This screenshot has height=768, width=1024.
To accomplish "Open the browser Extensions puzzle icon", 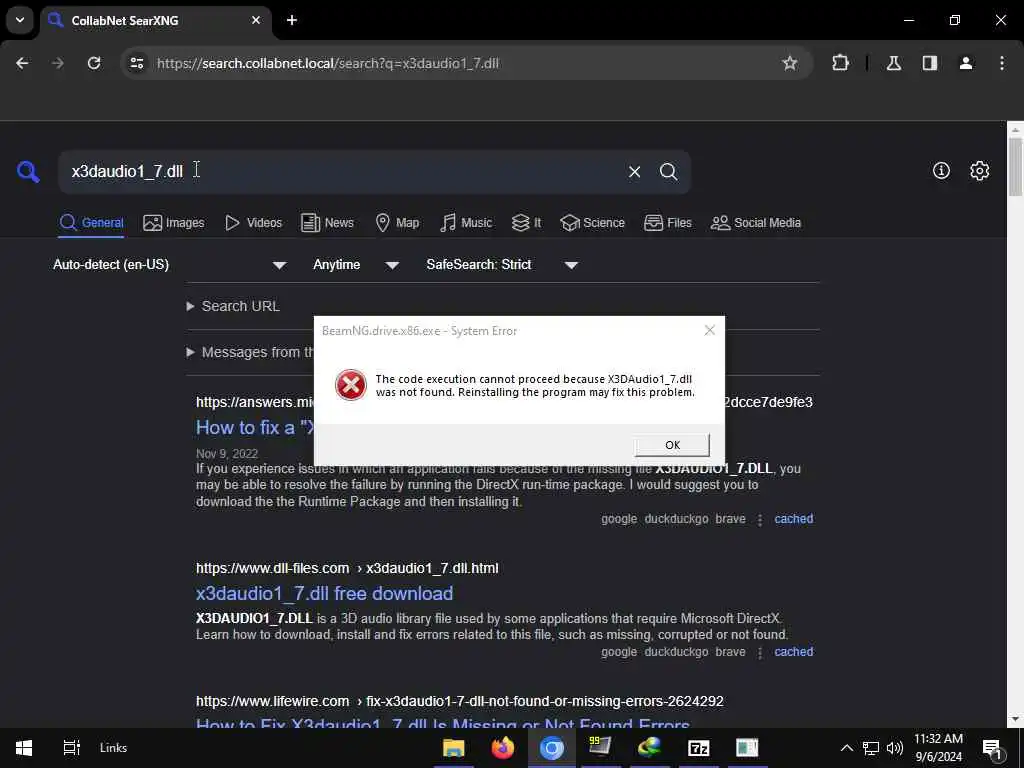I will [x=840, y=63].
